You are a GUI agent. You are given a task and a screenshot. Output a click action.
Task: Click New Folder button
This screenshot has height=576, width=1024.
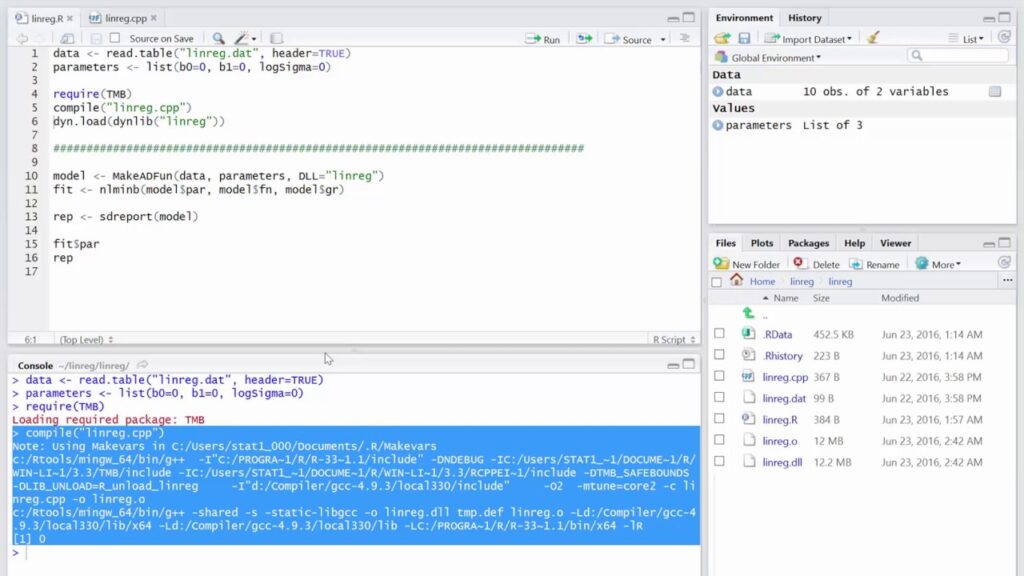coord(747,264)
